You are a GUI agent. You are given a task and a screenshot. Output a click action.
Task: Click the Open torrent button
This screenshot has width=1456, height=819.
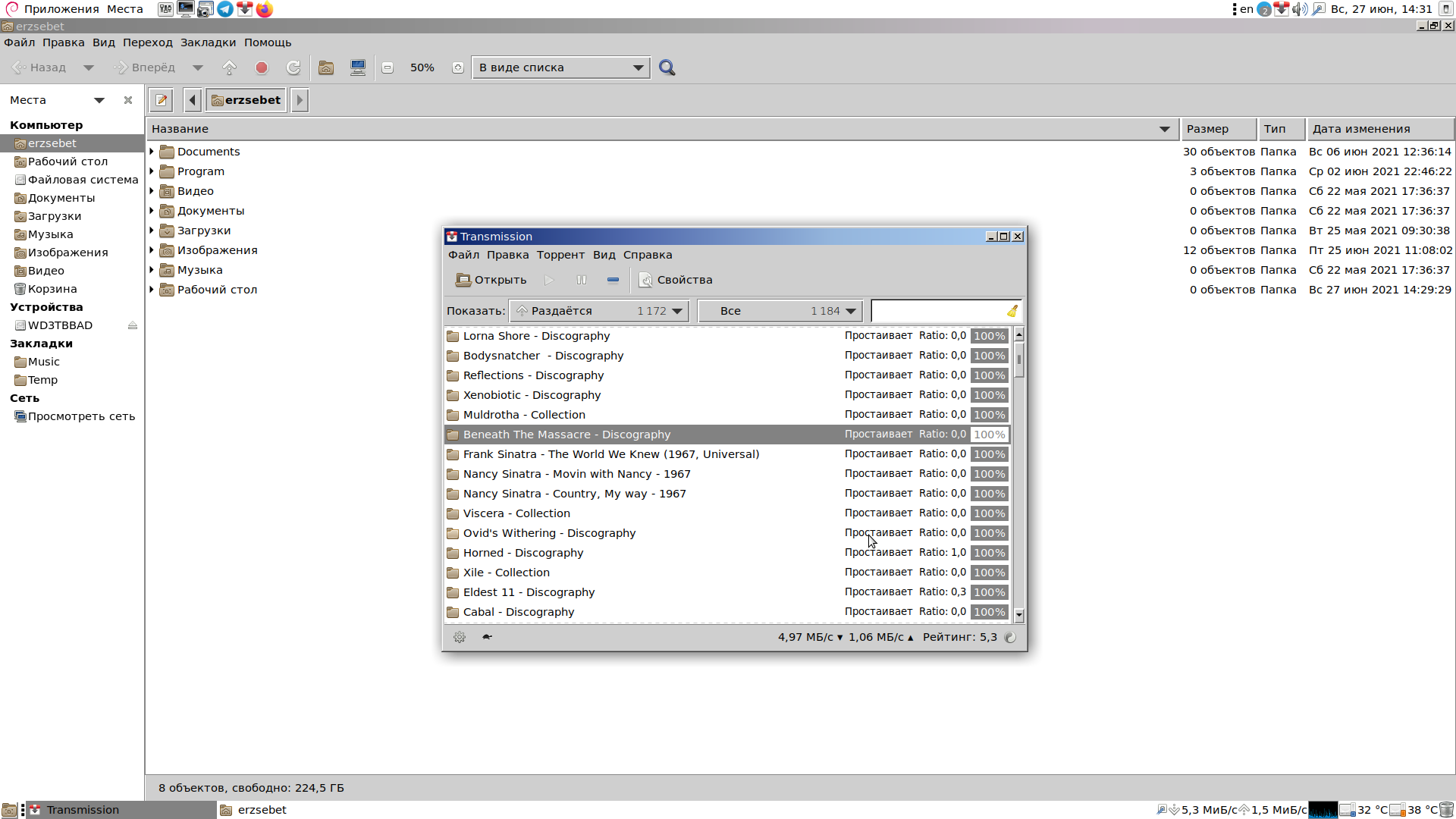click(x=491, y=280)
